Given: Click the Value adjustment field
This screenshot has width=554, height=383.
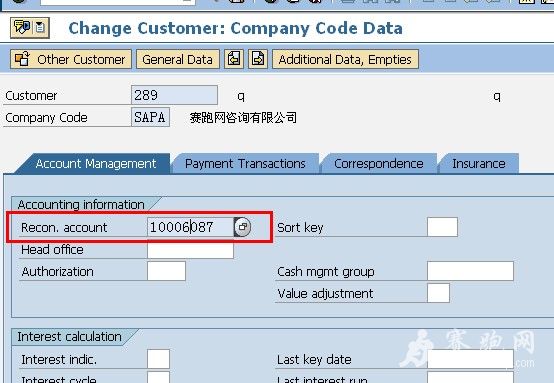Looking at the screenshot, I should point(438,293).
